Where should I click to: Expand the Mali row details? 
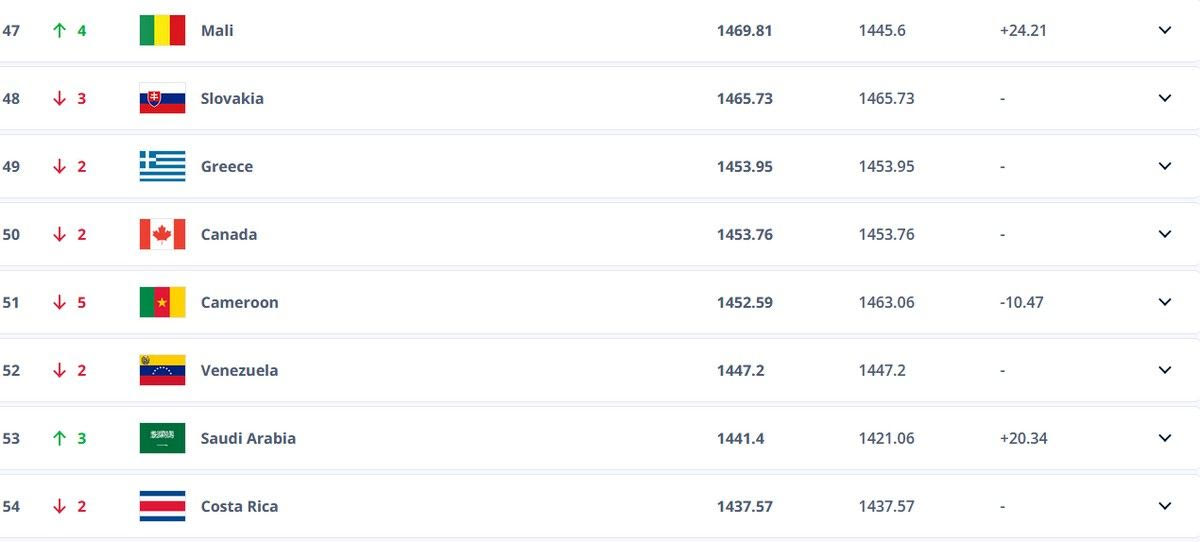tap(1164, 30)
